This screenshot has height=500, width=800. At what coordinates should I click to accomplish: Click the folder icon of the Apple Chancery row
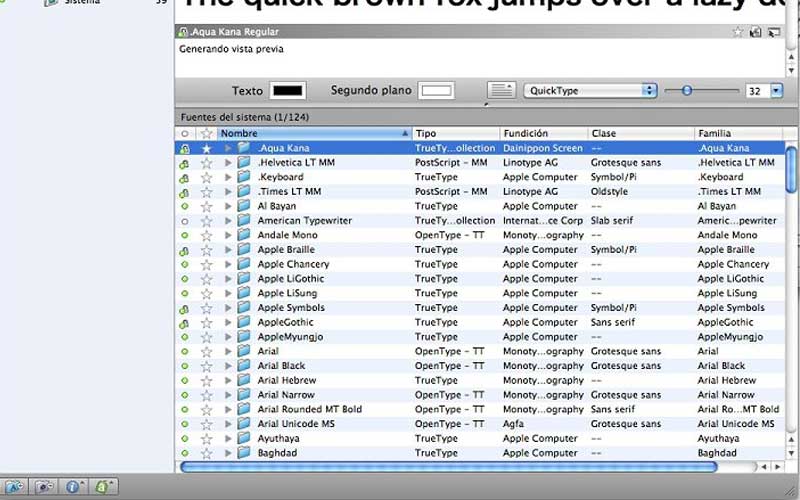pyautogui.click(x=244, y=264)
